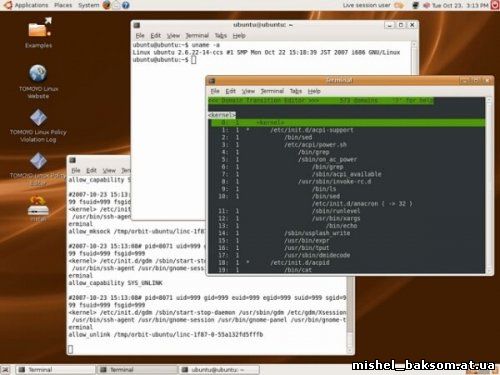Select the /bin/ls domain row

click(346, 189)
